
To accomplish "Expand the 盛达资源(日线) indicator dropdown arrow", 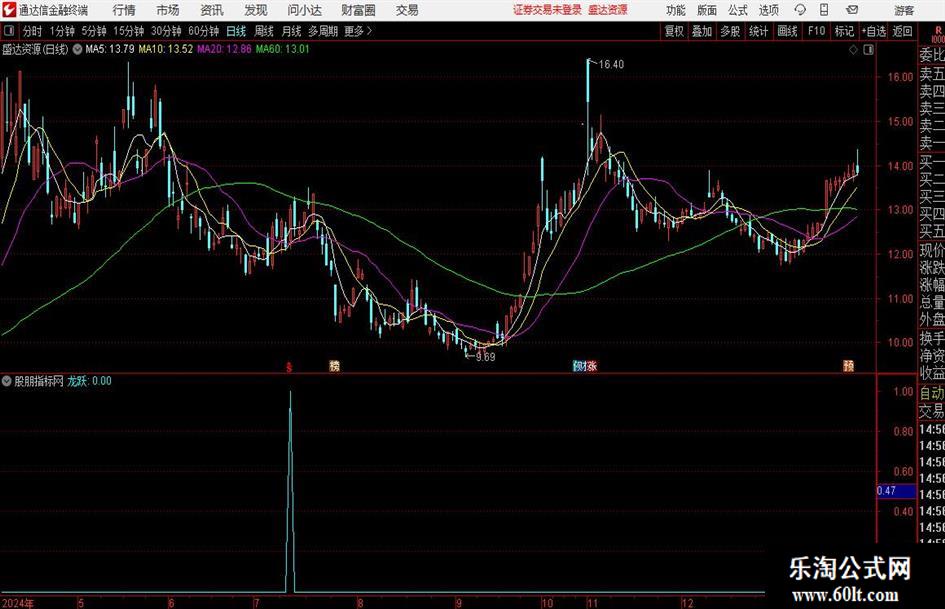I will coord(77,49).
